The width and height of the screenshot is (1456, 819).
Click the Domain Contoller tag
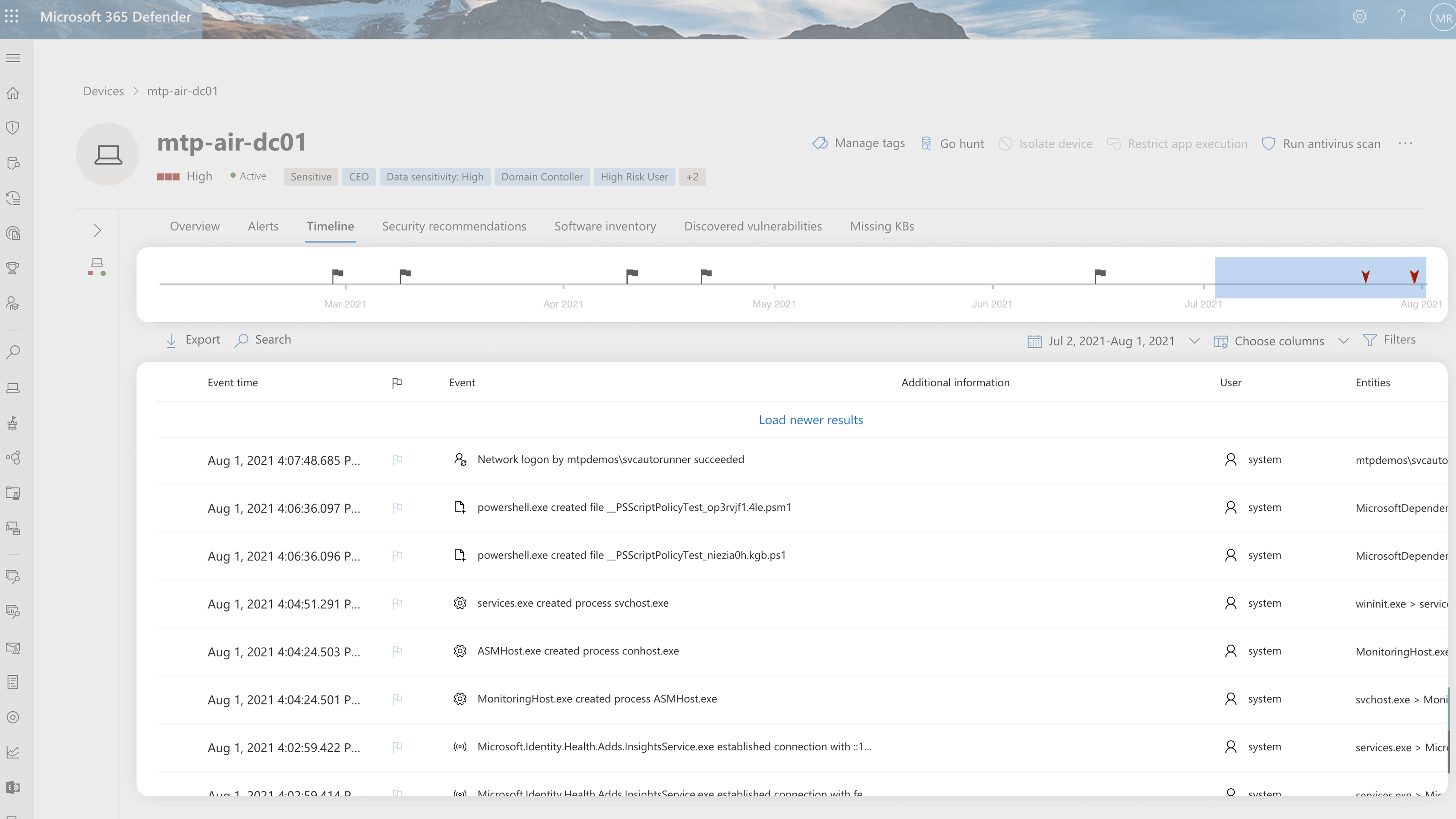coord(542,177)
